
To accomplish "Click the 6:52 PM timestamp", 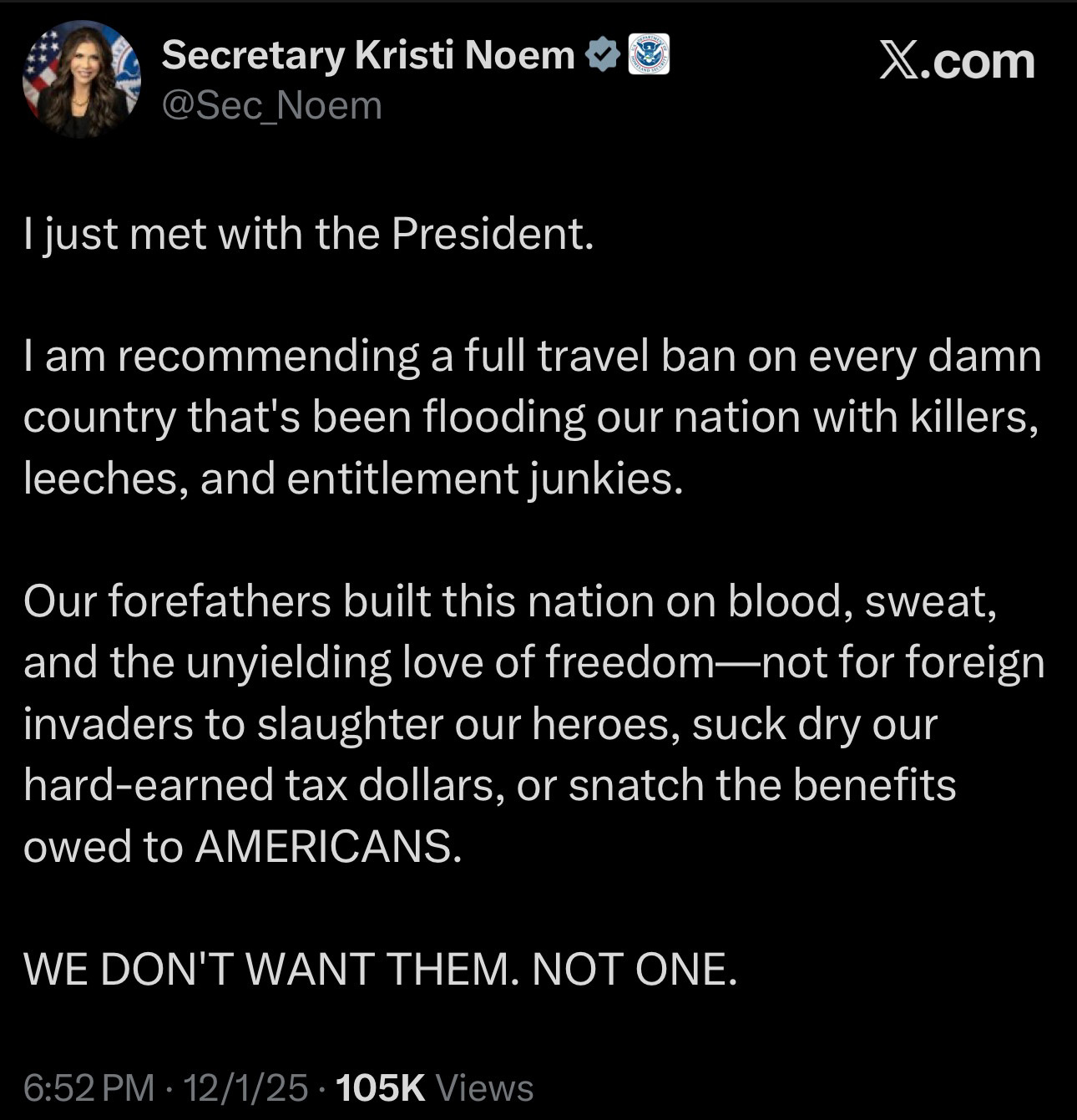I will 88,1087.
